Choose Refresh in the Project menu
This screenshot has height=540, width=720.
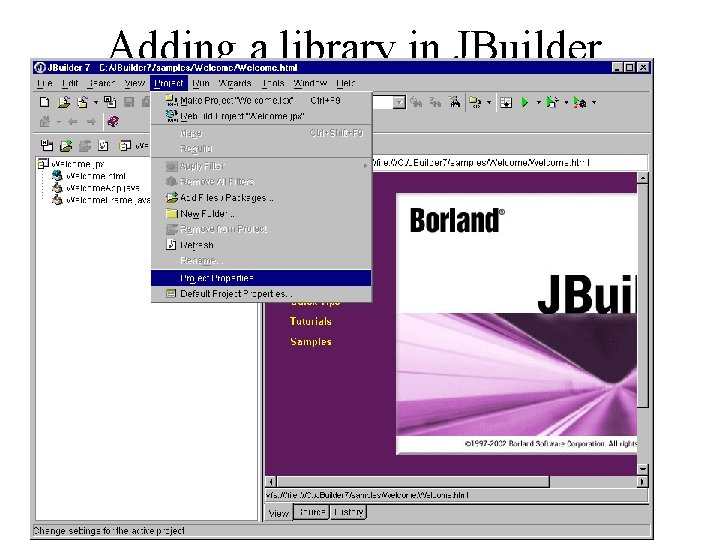point(261,245)
